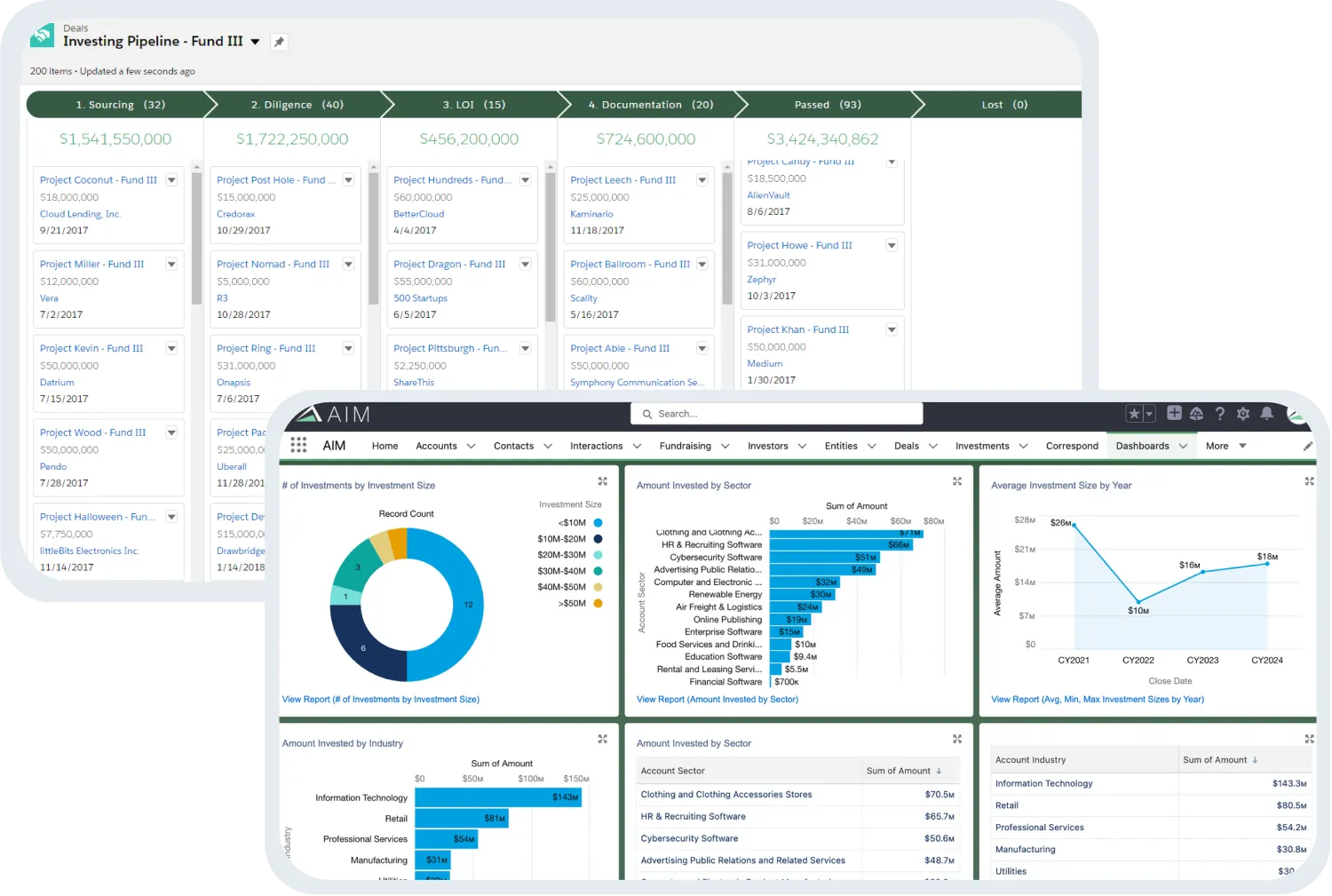
Task: Open the Accounts tab
Action: [x=436, y=446]
